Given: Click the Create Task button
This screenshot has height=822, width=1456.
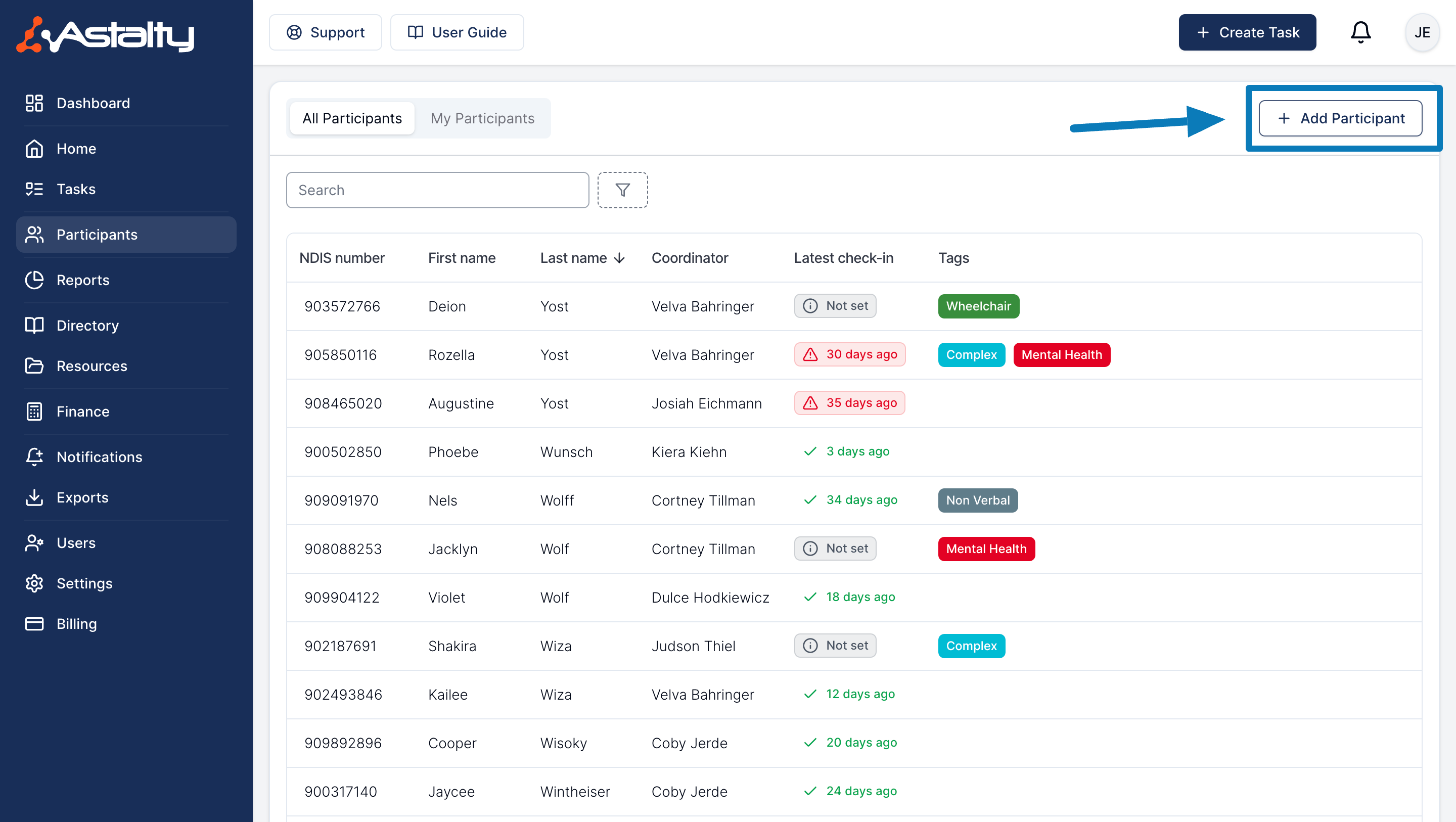Looking at the screenshot, I should 1247,32.
